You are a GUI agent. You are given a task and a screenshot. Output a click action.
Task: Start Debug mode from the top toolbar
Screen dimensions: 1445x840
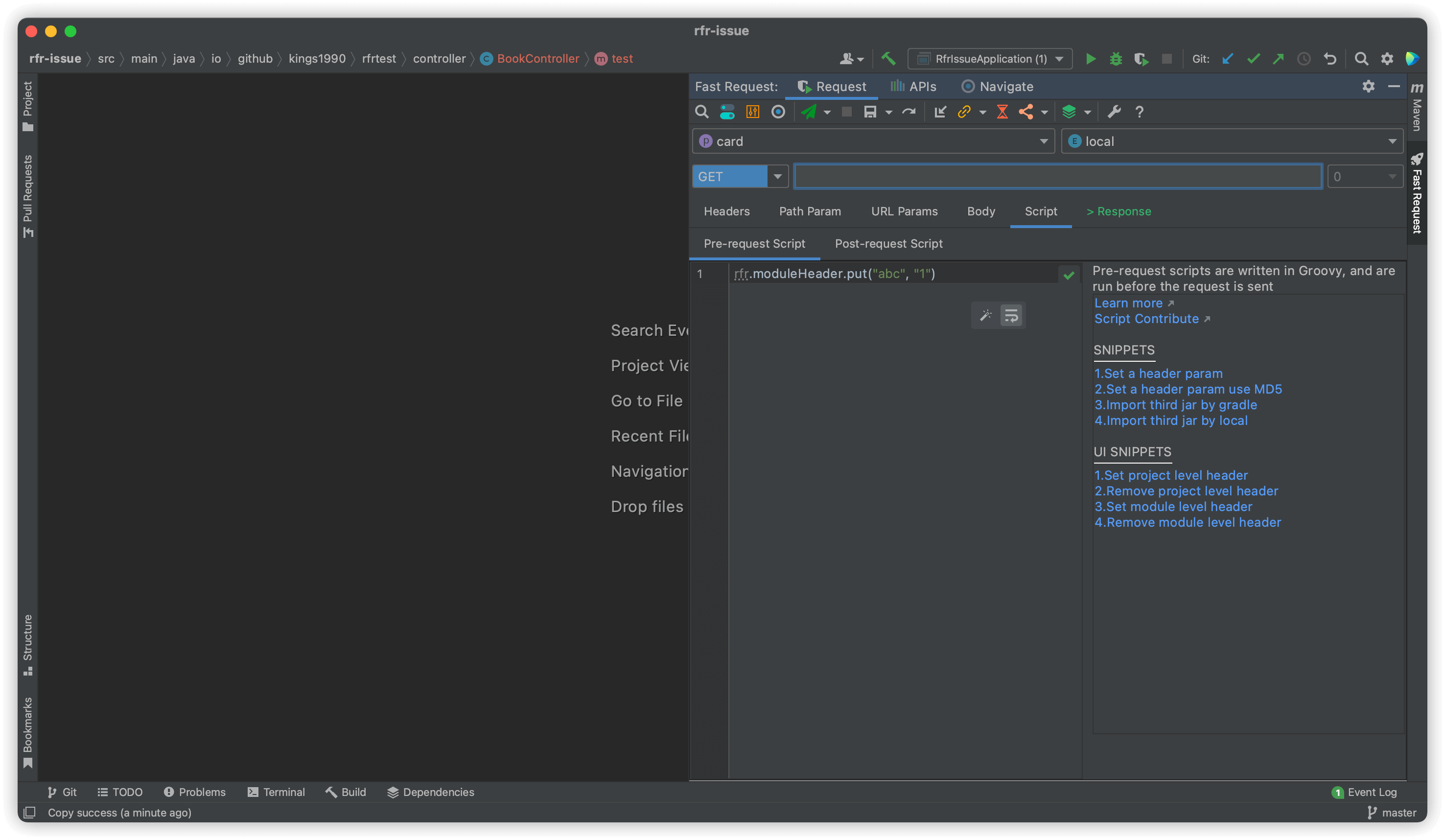tap(1116, 58)
